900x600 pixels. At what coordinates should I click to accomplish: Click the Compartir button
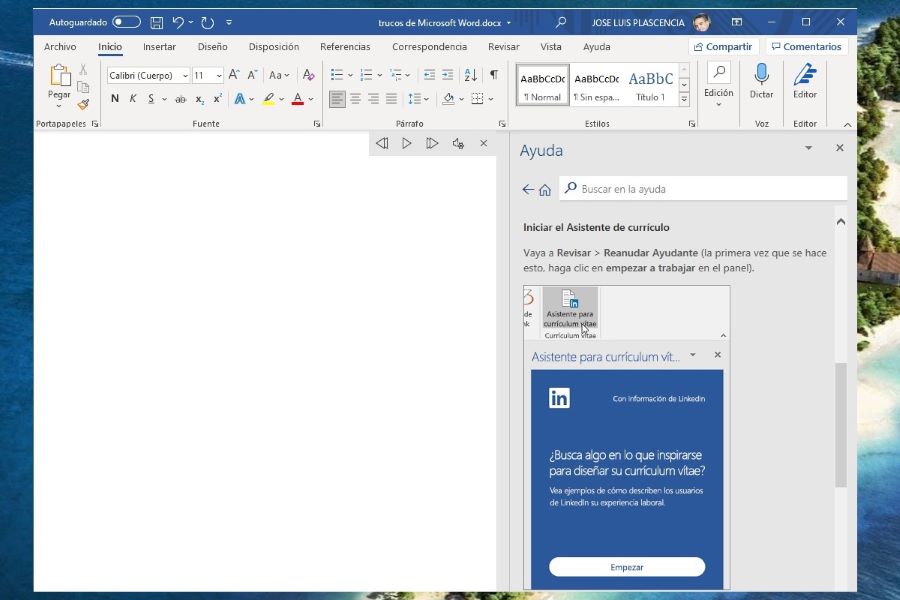[722, 46]
